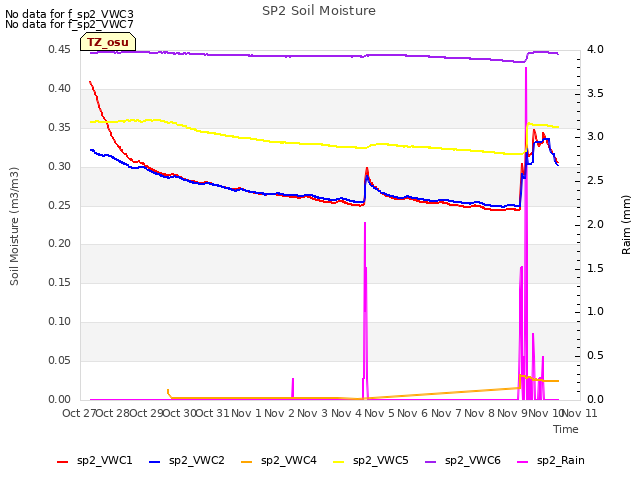
Task: Click the 0.25 left axis value
Action: (60, 205)
